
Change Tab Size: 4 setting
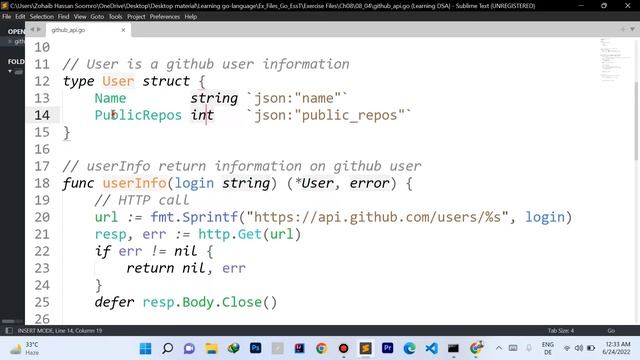pyautogui.click(x=560, y=331)
